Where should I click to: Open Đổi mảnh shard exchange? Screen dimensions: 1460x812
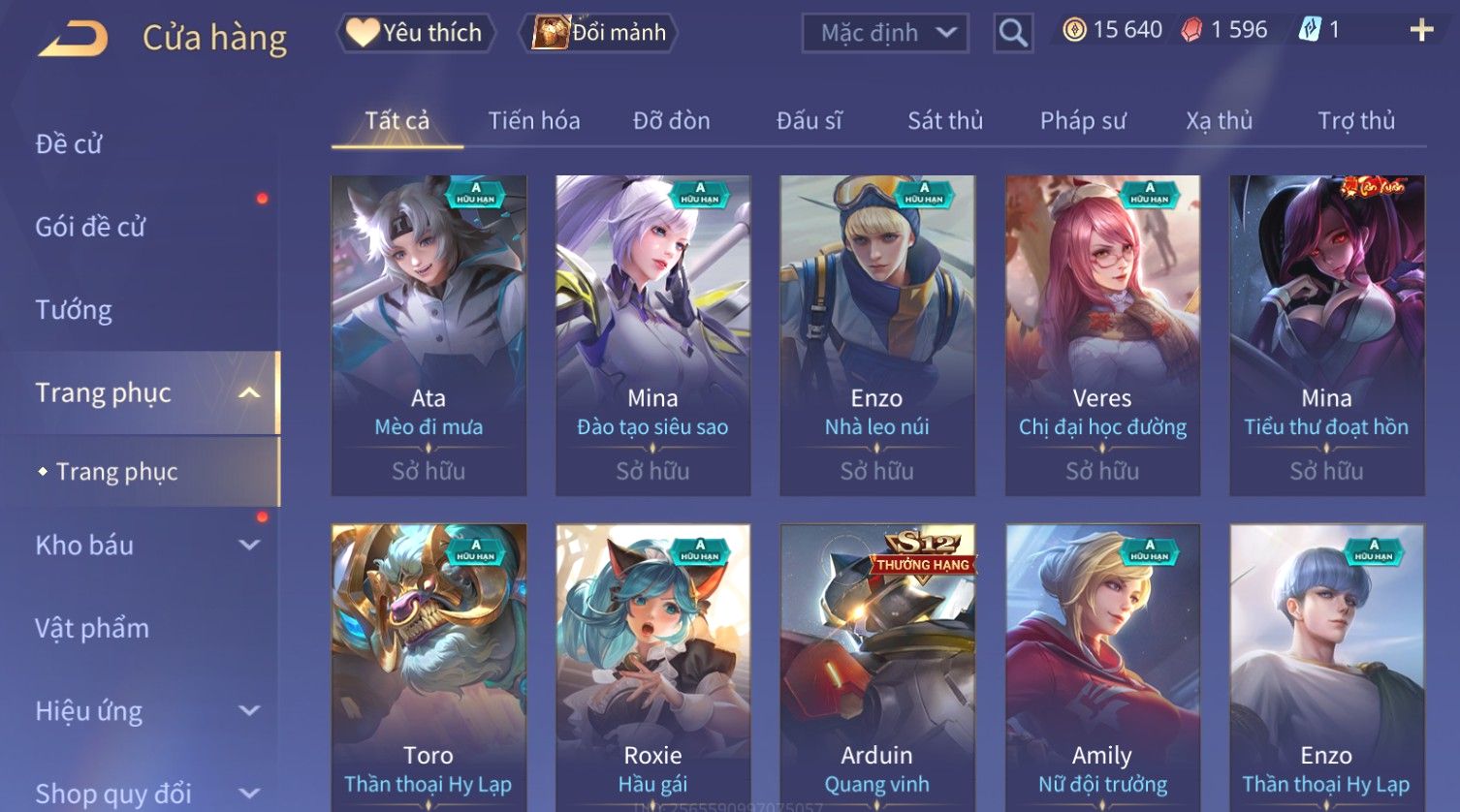(599, 33)
